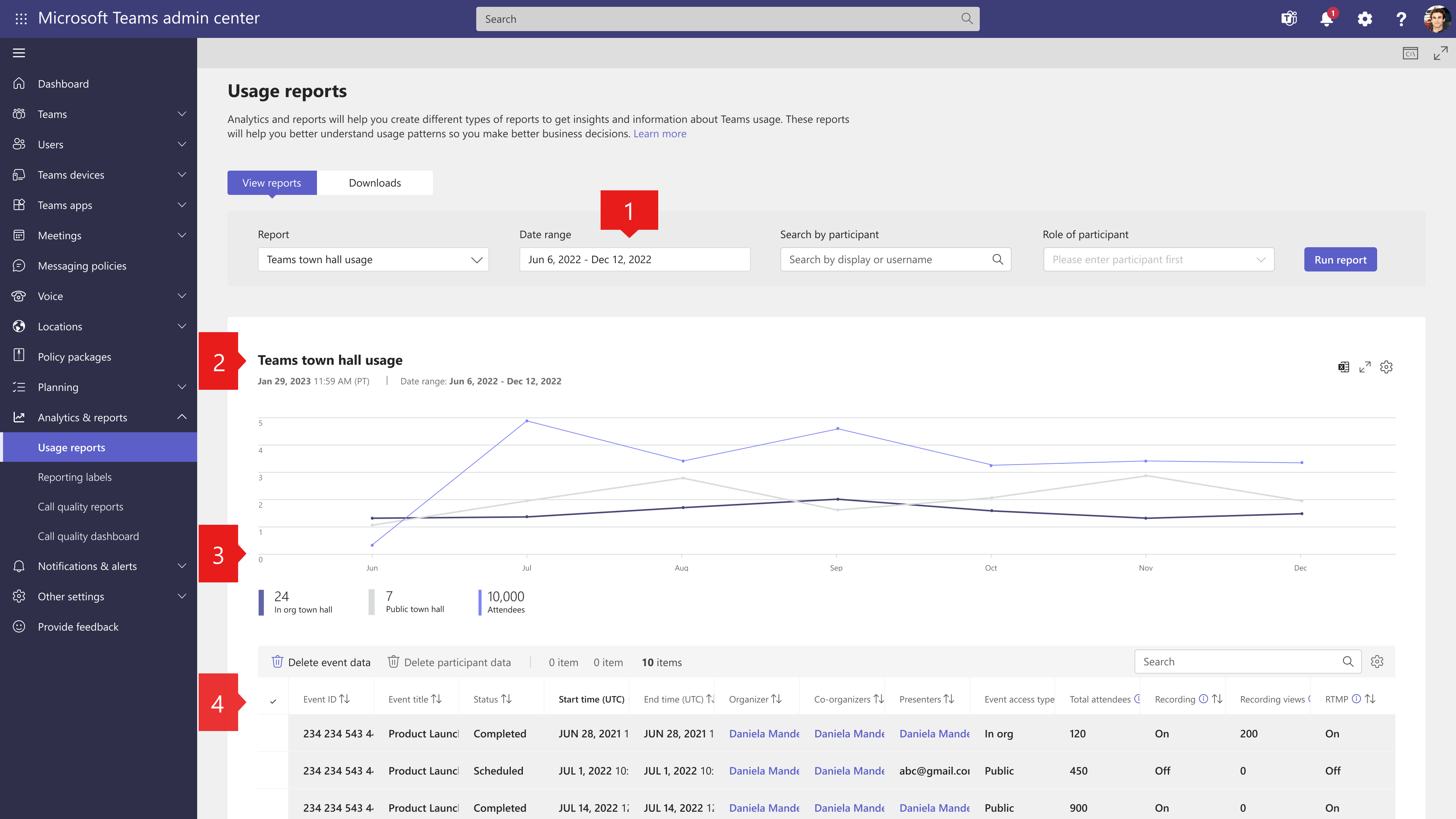Click the Run report button
Image resolution: width=1456 pixels, height=819 pixels.
pos(1340,259)
